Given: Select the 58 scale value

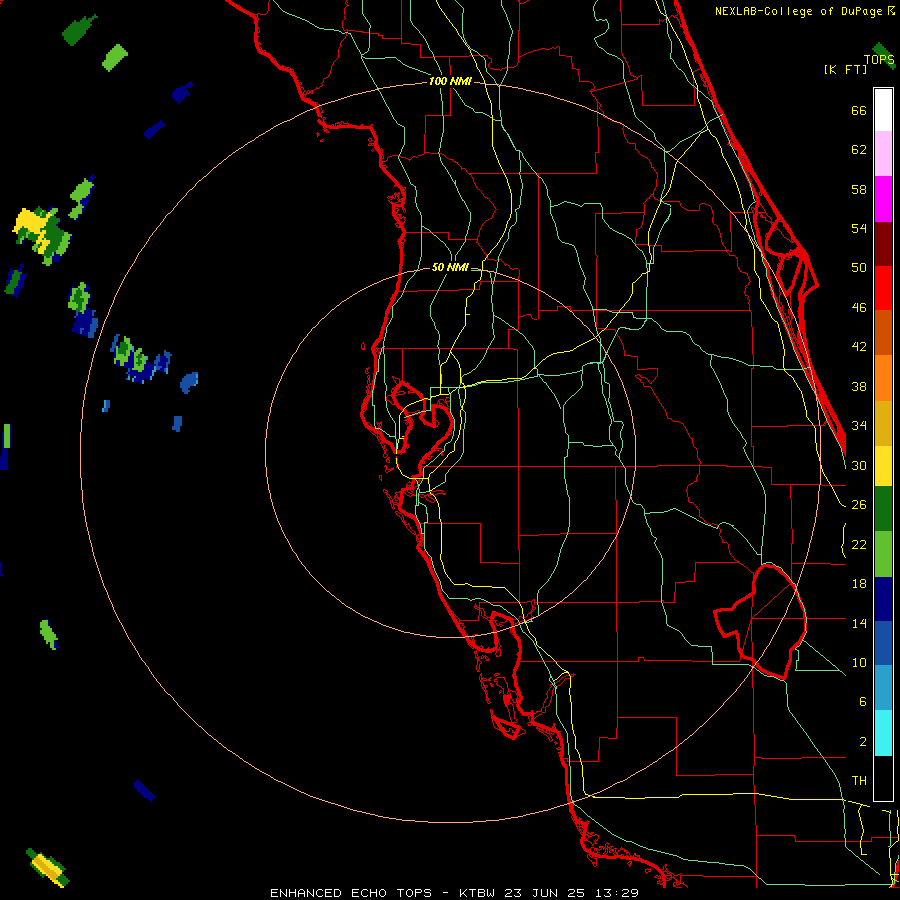Looking at the screenshot, I should [859, 189].
